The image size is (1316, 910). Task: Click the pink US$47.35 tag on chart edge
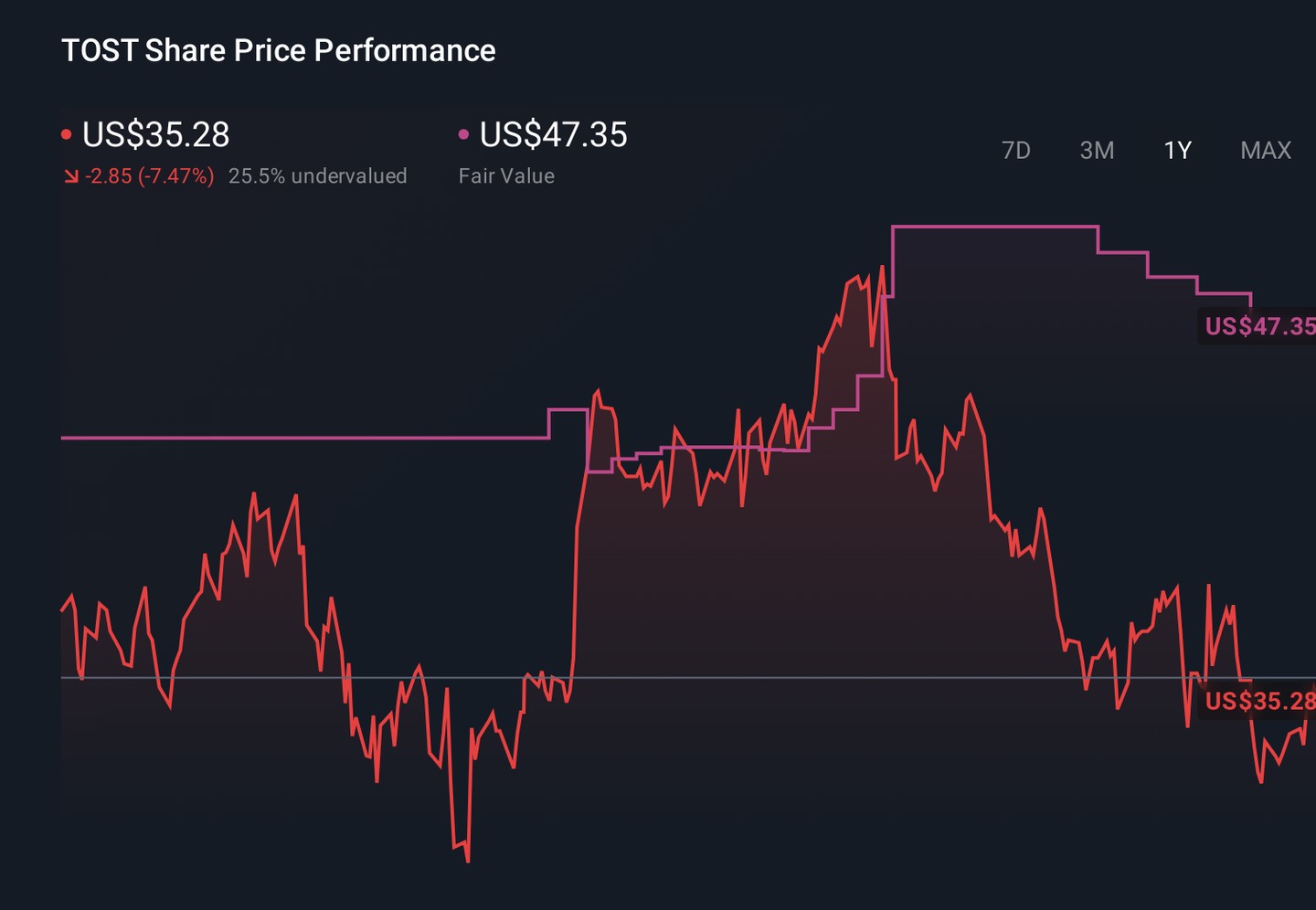pos(1259,326)
